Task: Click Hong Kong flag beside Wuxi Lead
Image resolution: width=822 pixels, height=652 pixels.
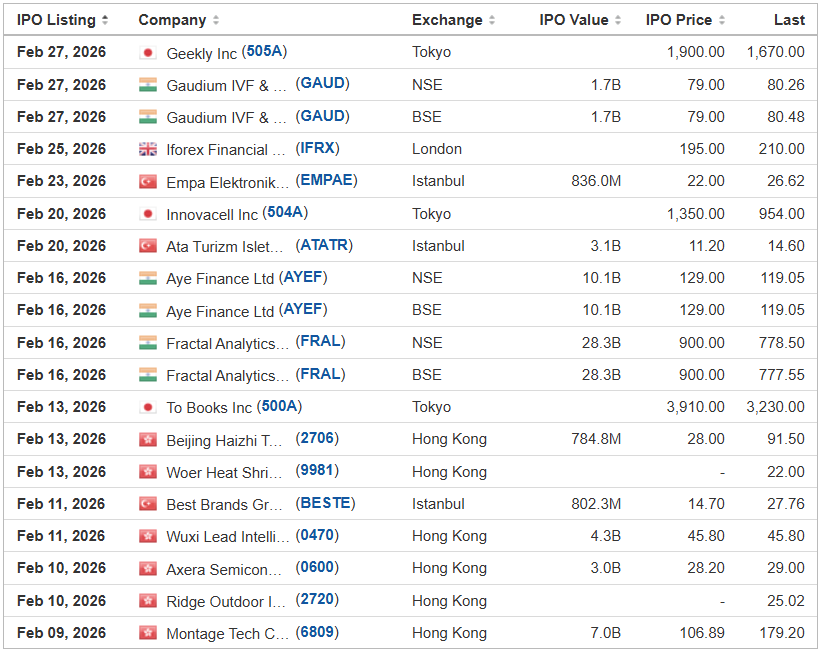Action: point(148,537)
